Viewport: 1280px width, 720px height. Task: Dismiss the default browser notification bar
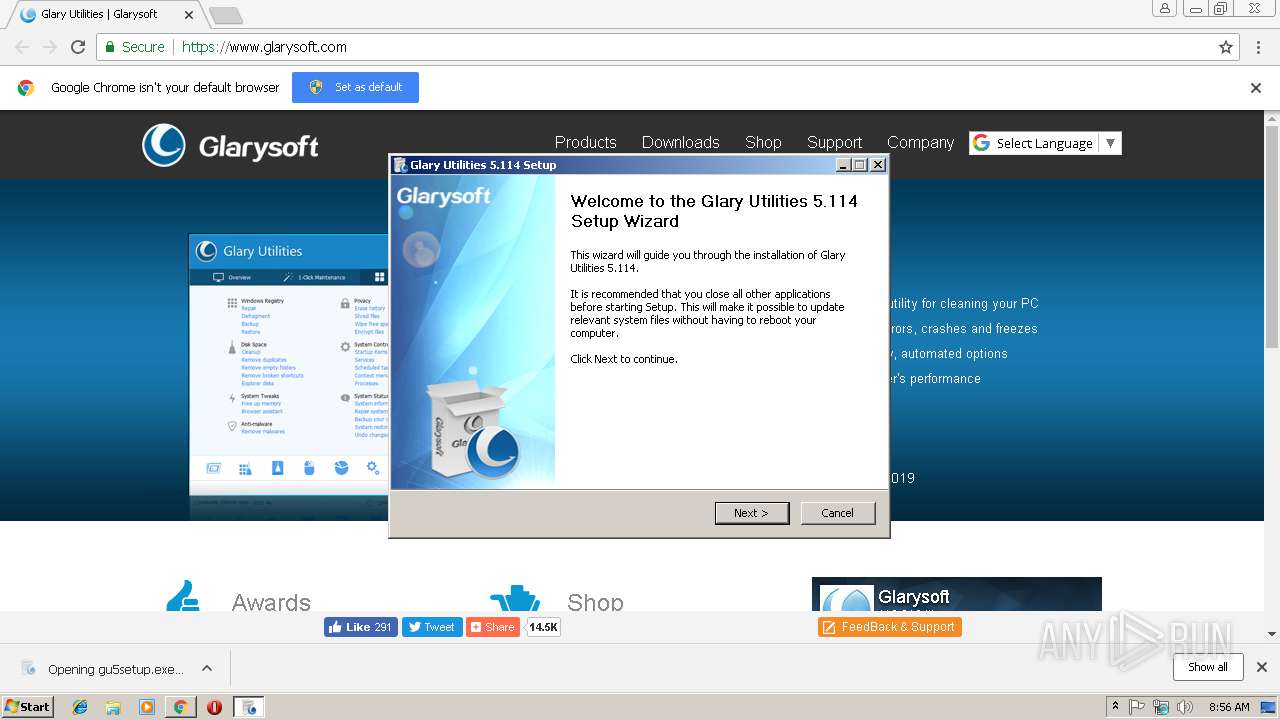(1256, 88)
